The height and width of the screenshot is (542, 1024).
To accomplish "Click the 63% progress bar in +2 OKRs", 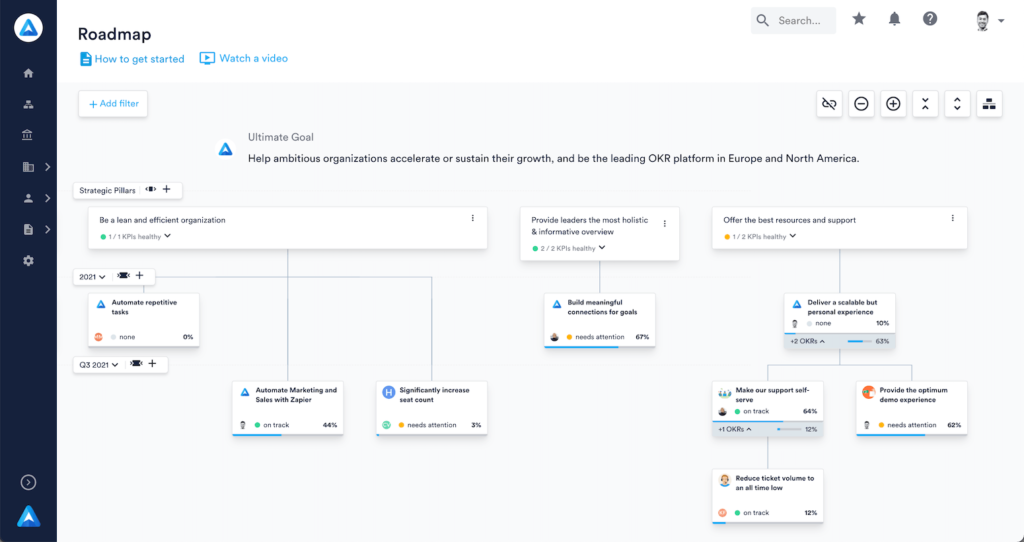I will (x=859, y=341).
